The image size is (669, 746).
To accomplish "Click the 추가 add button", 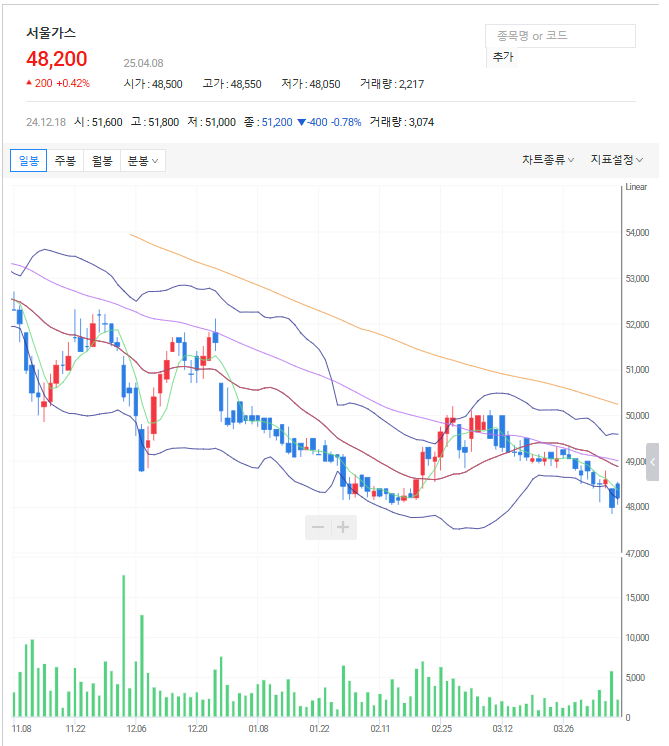I will coord(502,57).
